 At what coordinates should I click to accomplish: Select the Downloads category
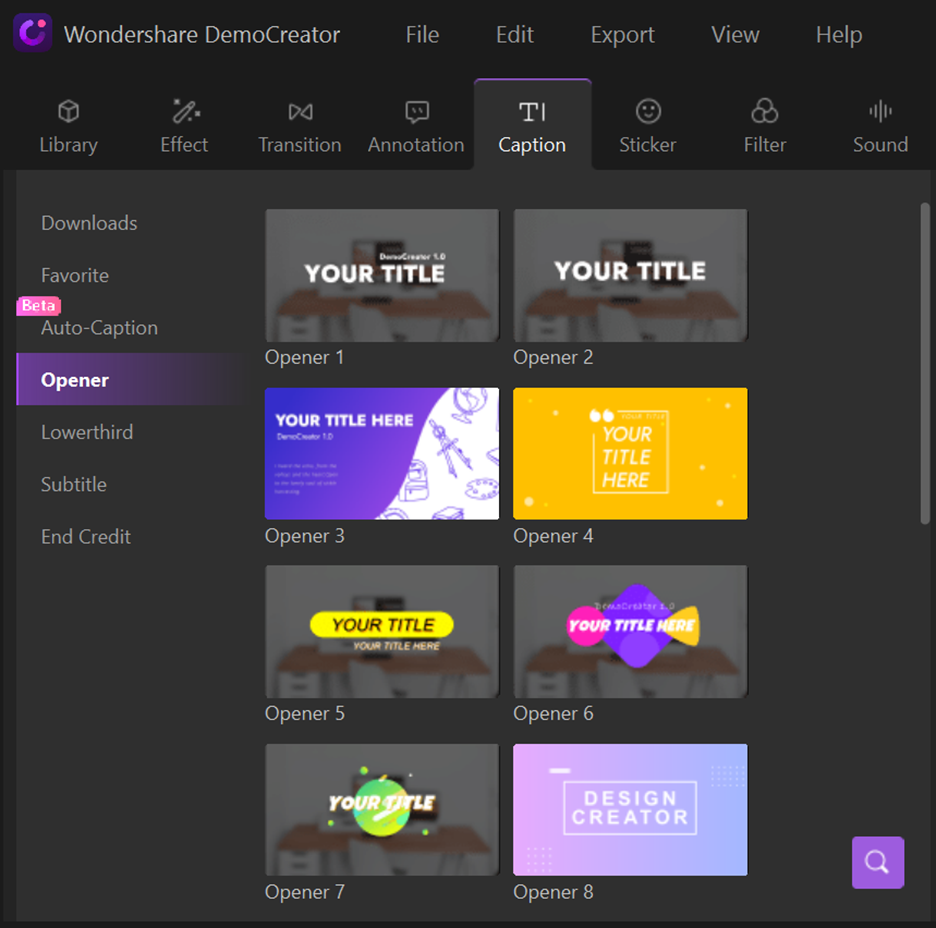[89, 223]
